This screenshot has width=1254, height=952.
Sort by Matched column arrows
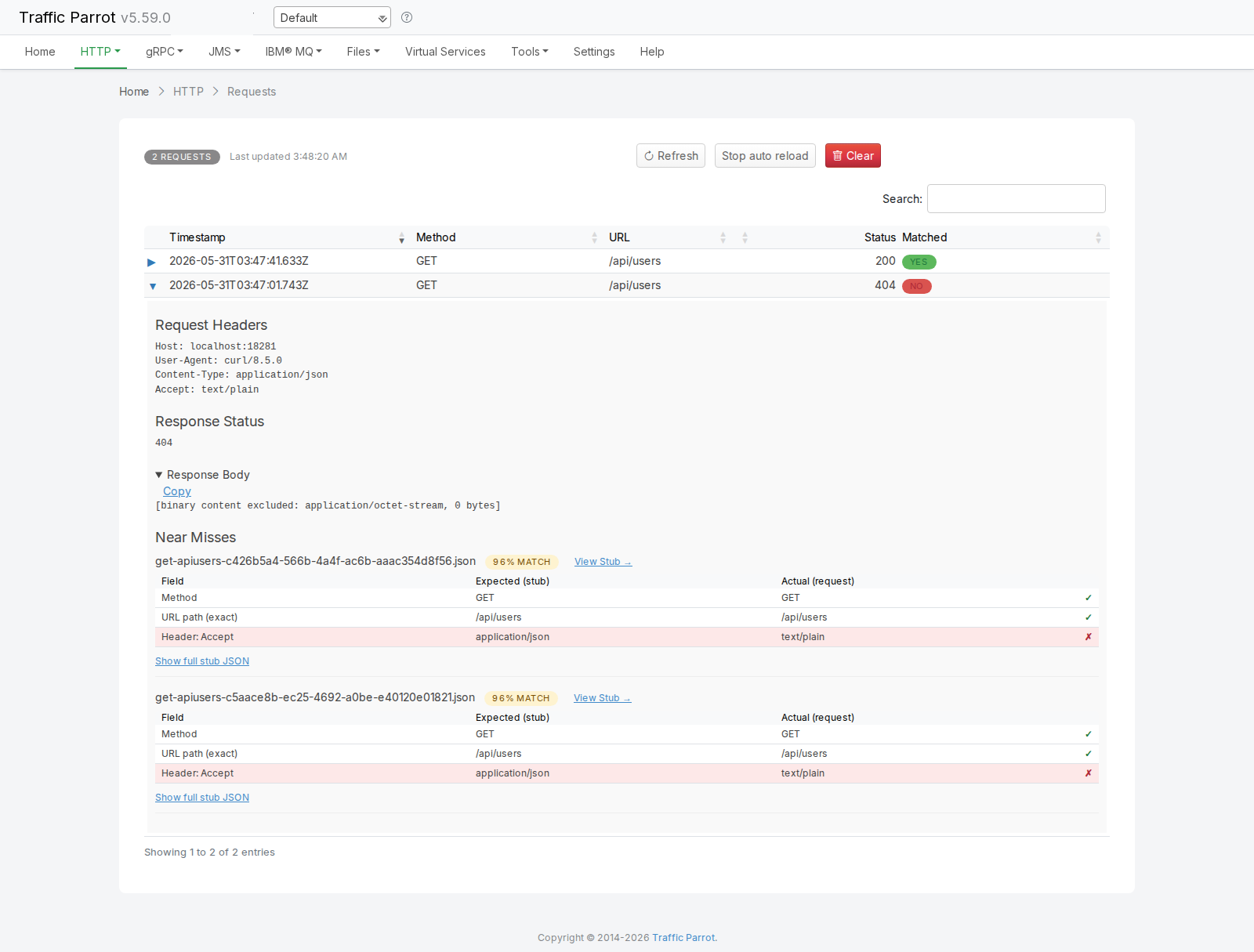pyautogui.click(x=1098, y=237)
